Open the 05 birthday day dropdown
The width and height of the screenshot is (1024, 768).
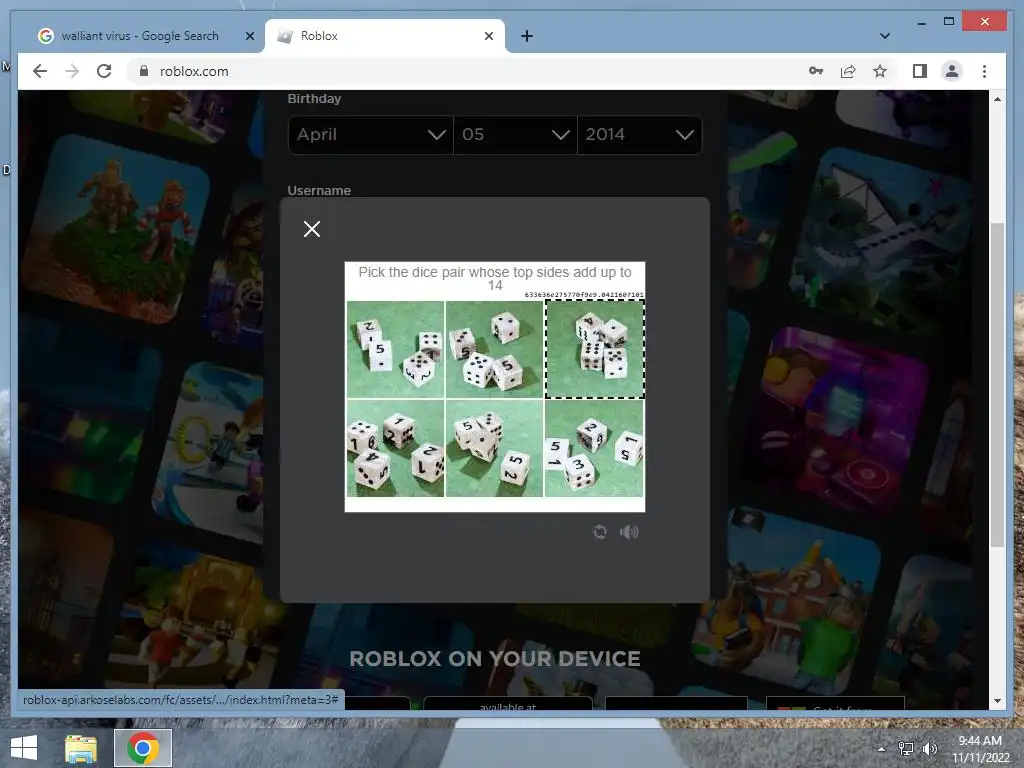[x=515, y=135]
